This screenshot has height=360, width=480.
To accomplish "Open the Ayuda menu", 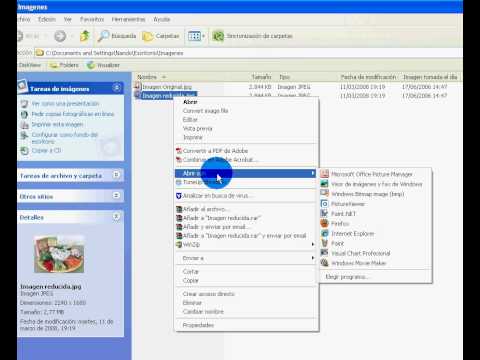I will point(162,19).
